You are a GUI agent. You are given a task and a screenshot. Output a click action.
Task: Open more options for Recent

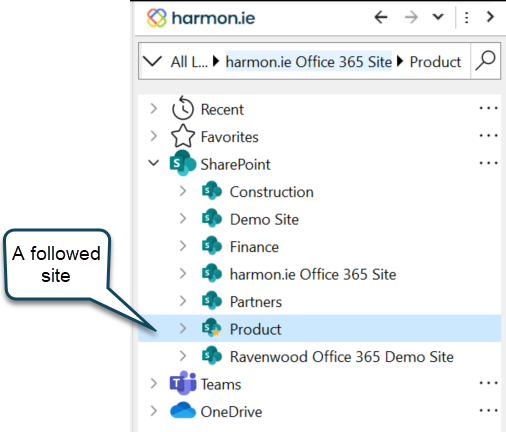point(488,108)
